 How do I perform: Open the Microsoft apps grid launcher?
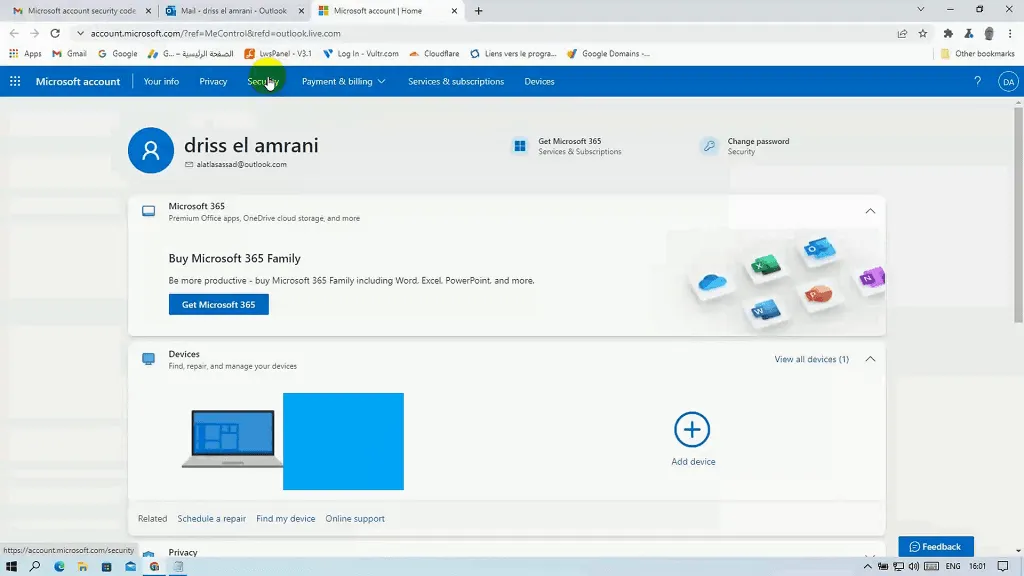[15, 82]
